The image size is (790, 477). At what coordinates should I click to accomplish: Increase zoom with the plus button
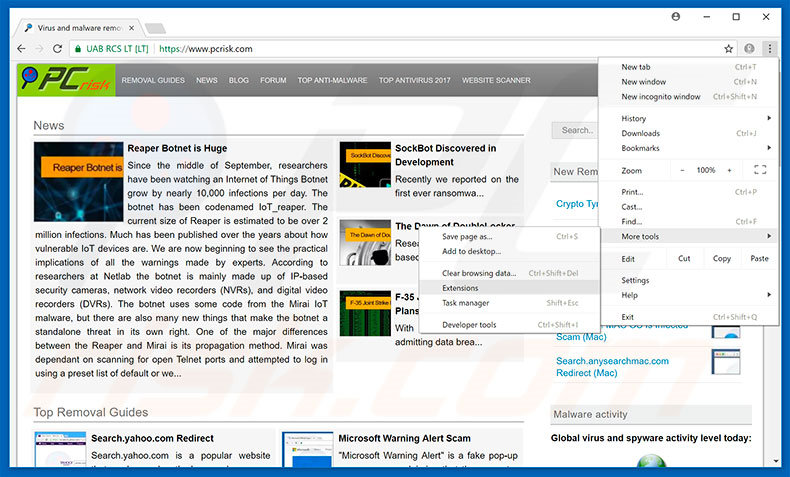(x=729, y=170)
